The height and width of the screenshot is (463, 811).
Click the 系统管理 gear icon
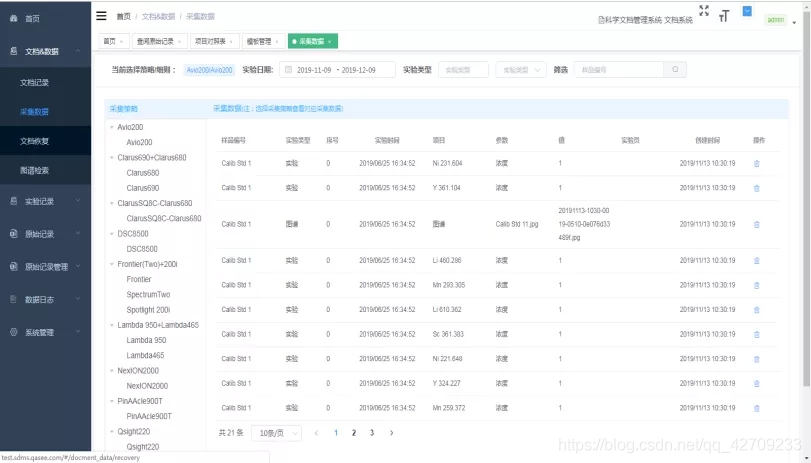(14, 332)
